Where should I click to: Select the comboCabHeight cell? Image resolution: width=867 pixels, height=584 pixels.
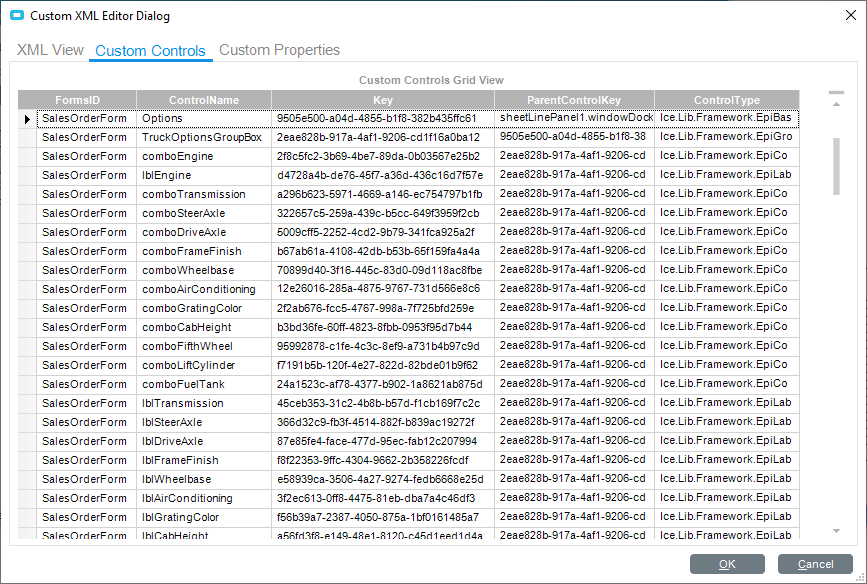pos(203,327)
